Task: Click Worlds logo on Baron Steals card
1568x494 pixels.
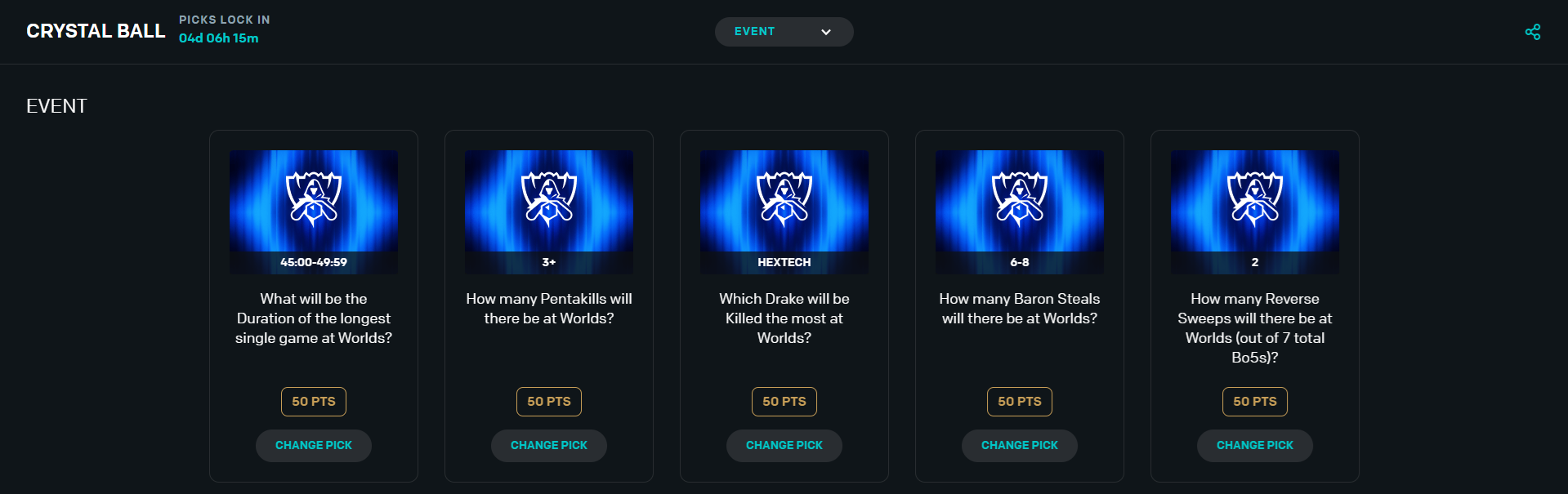Action: [1020, 198]
